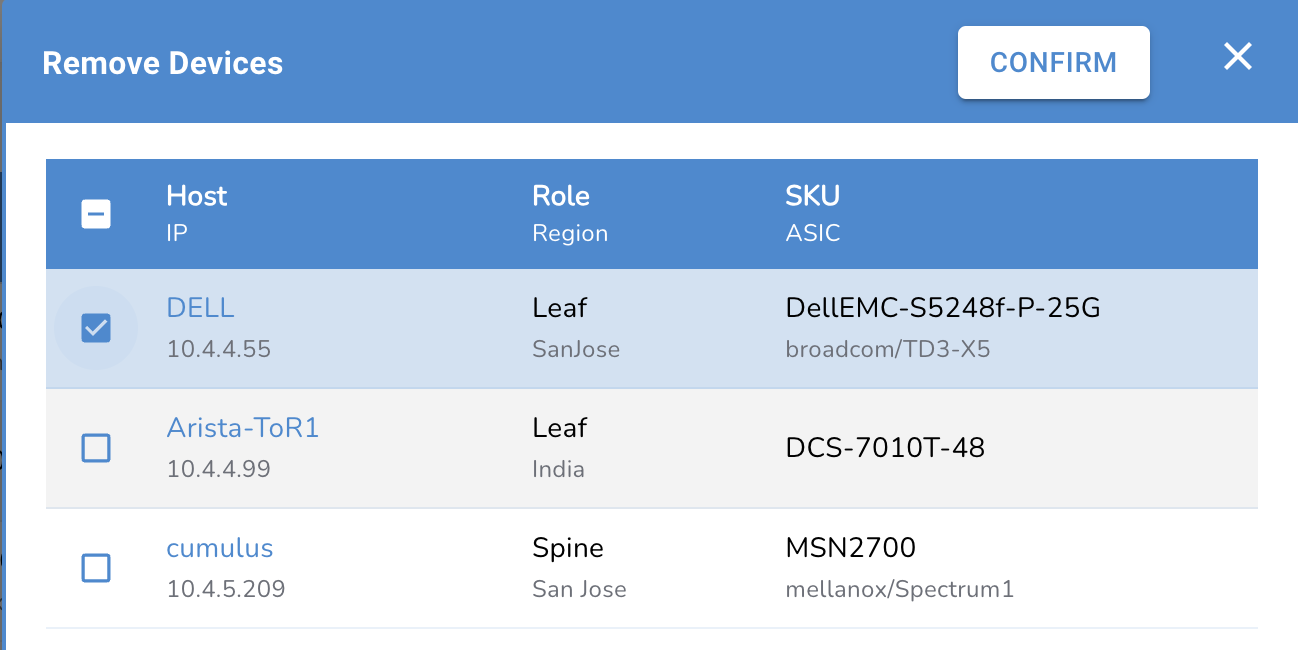This screenshot has height=650, width=1298.
Task: Click the ASIC sub-header label
Action: click(812, 234)
